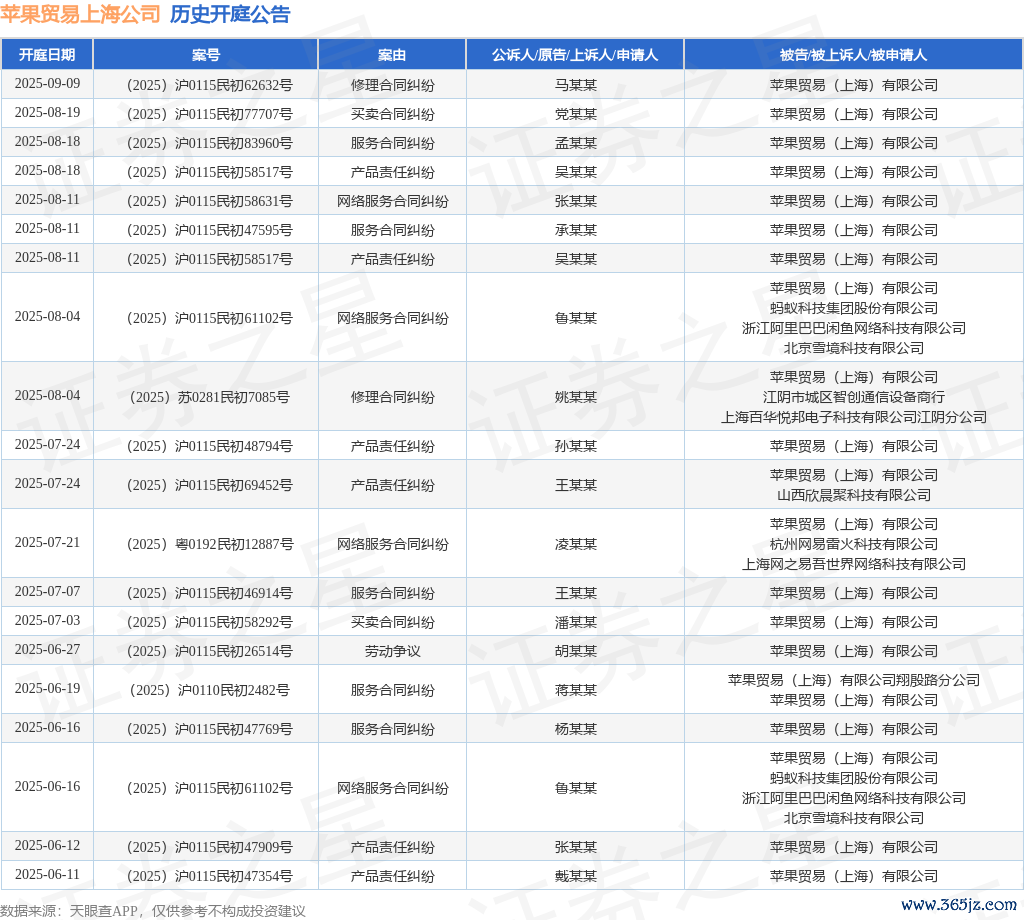Screen dimensions: 1024x920
Task: Click the 2025-09-09 hearing date cell
Action: click(x=47, y=84)
